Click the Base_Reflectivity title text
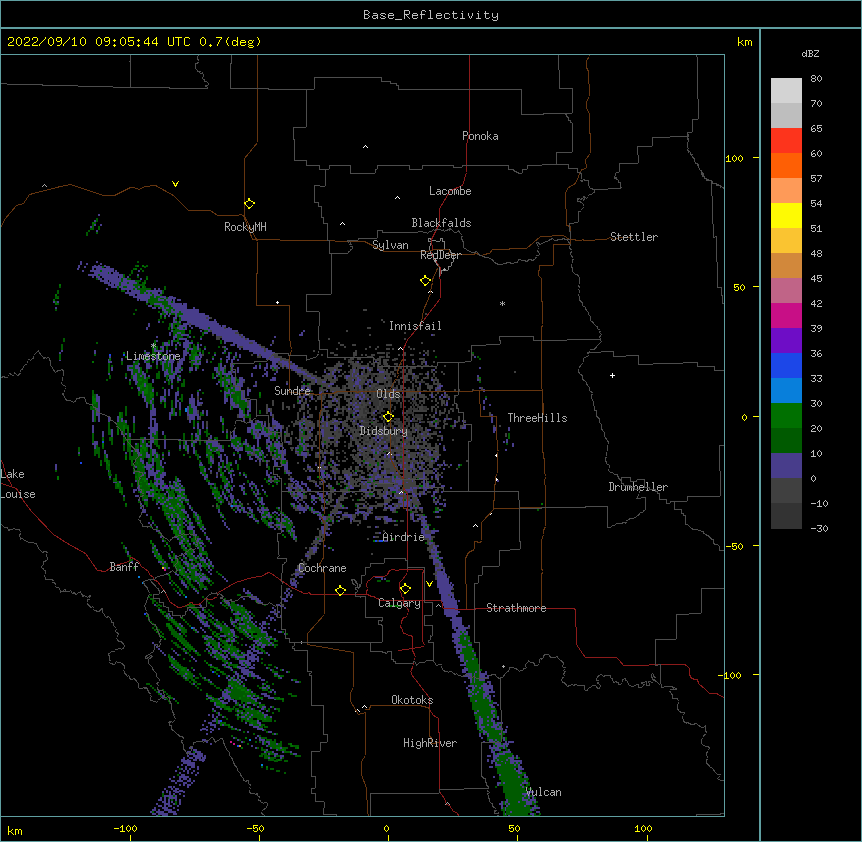 point(431,15)
